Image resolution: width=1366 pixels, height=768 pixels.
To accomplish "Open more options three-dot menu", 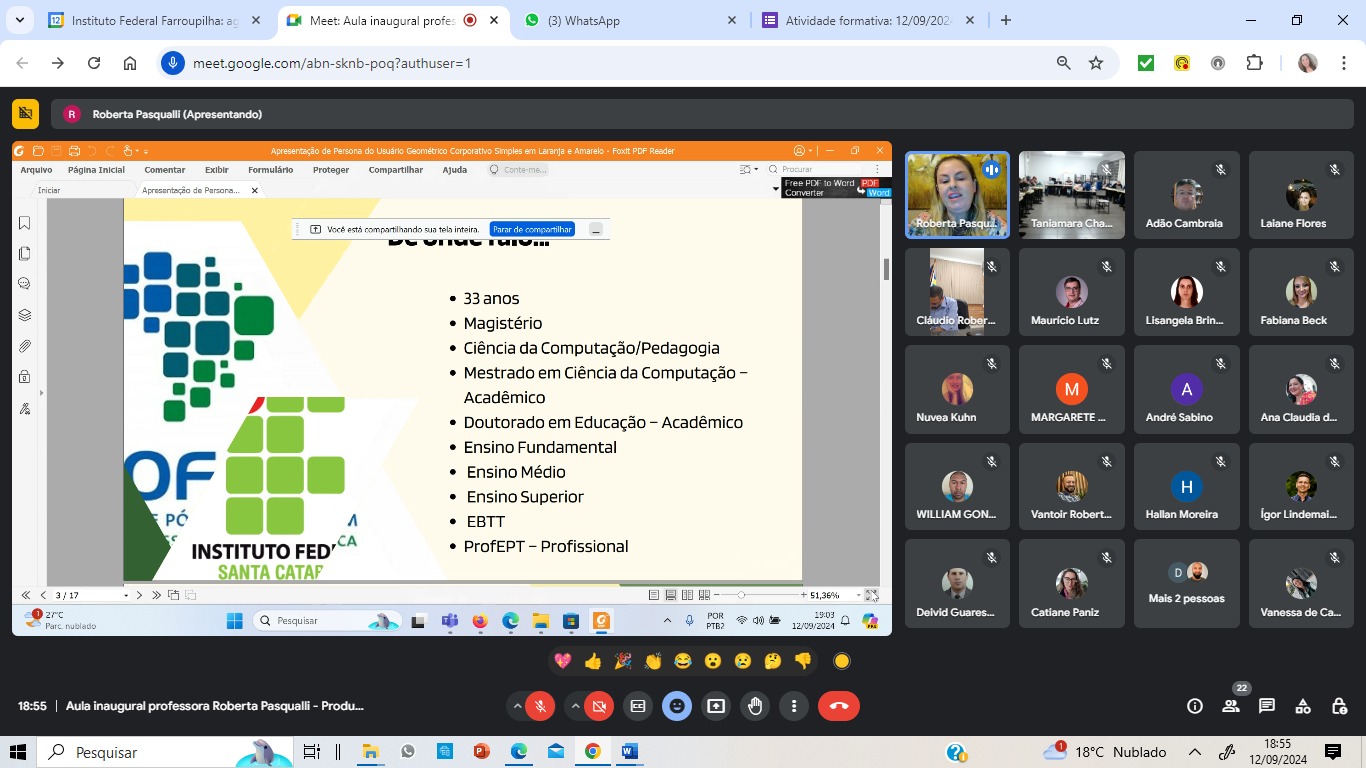I will pos(794,706).
